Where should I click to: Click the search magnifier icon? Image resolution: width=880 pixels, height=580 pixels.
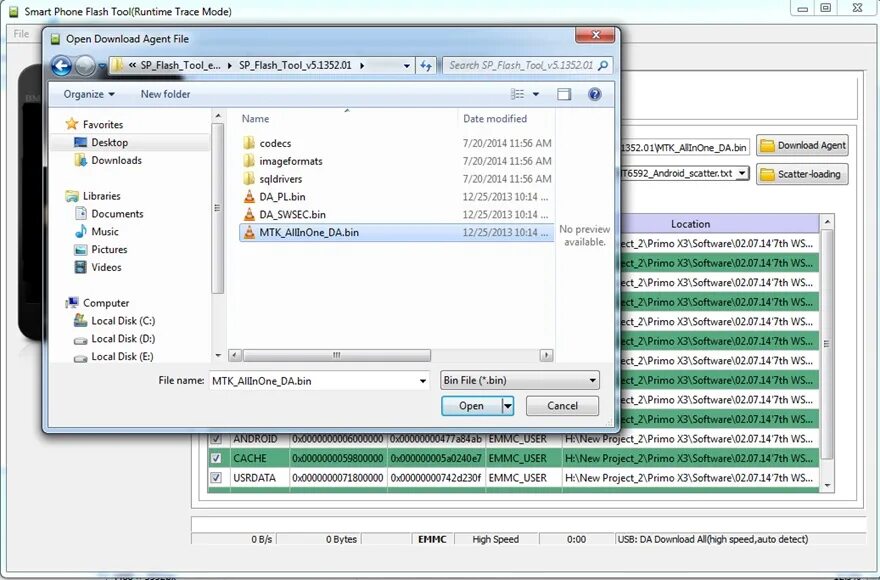(x=603, y=66)
